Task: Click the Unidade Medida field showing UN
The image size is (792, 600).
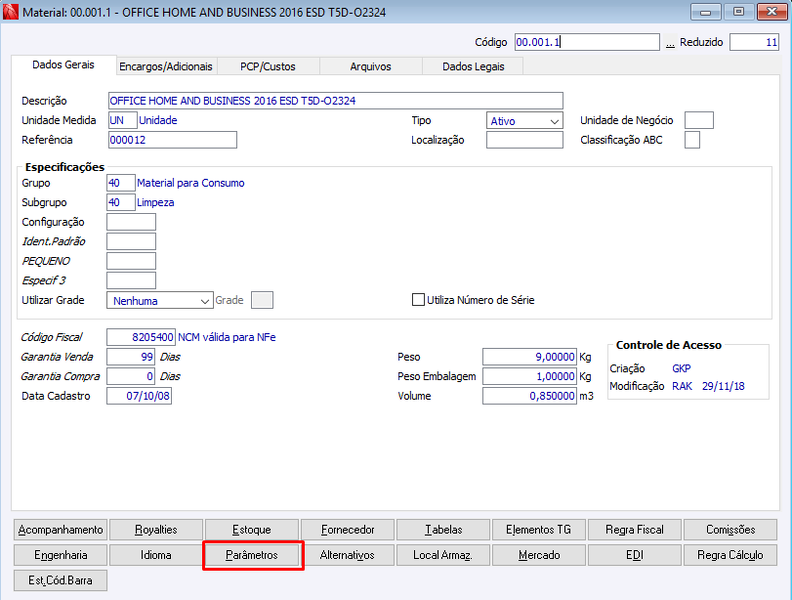Action: [x=122, y=121]
